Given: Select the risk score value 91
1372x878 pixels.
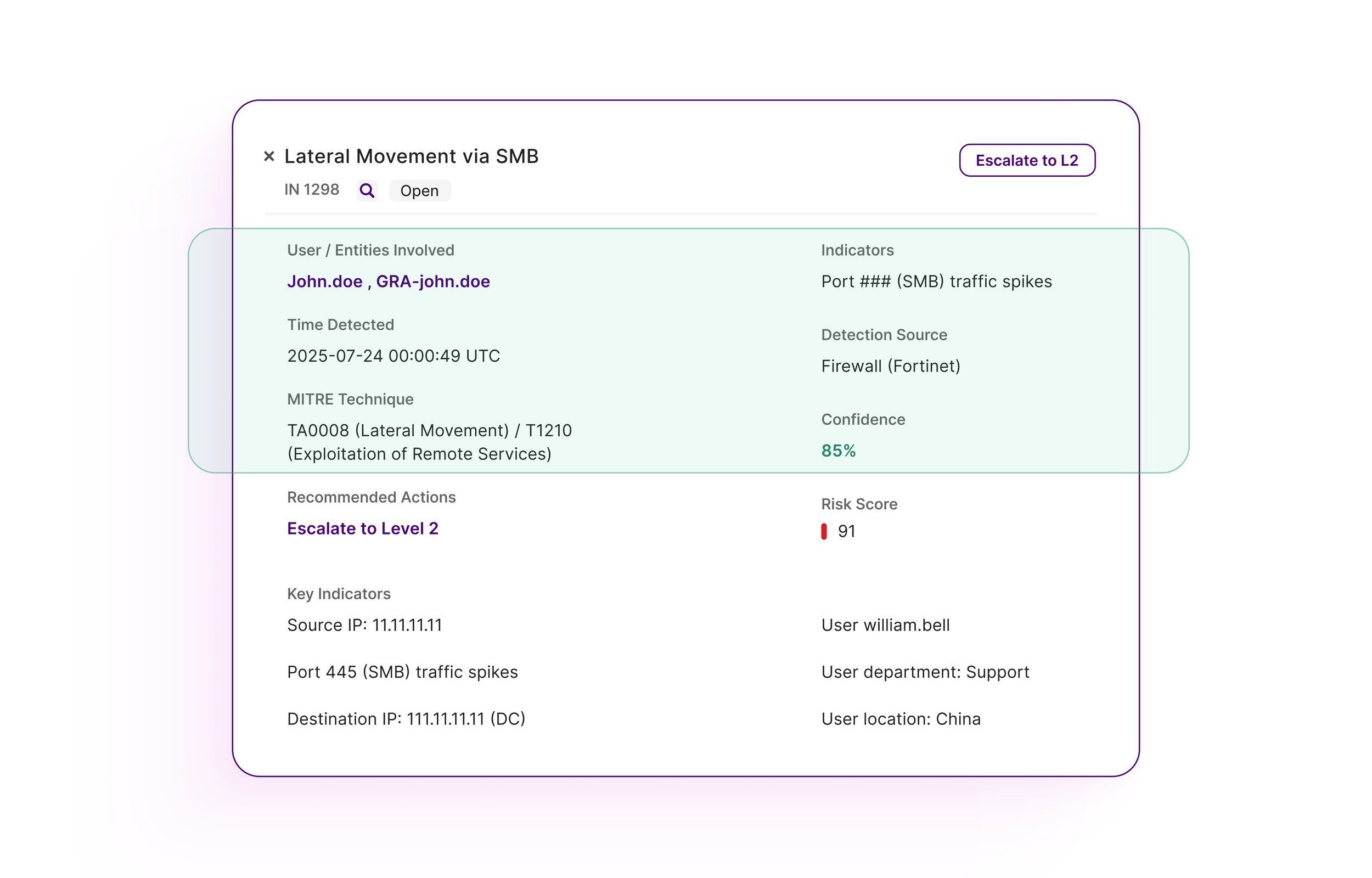Looking at the screenshot, I should (x=846, y=531).
